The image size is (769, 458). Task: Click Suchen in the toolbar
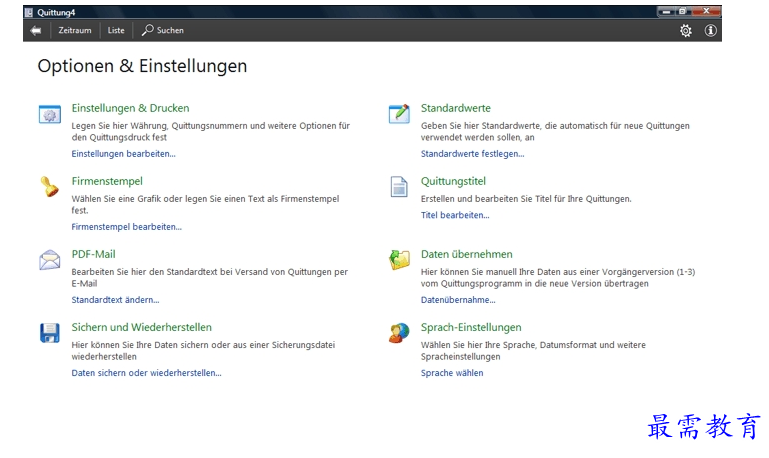(x=163, y=31)
